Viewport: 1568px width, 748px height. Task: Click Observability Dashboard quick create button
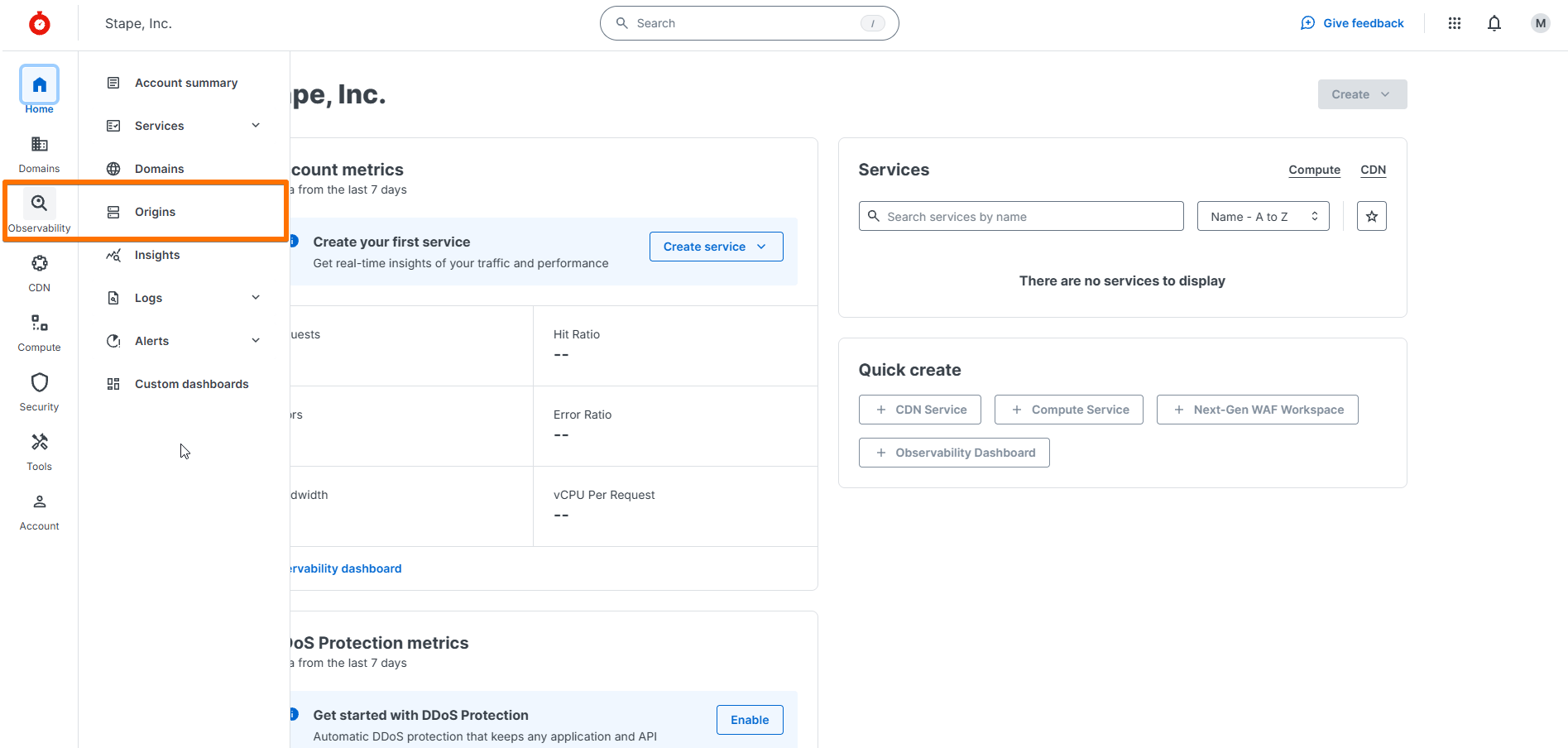pyautogui.click(x=954, y=453)
